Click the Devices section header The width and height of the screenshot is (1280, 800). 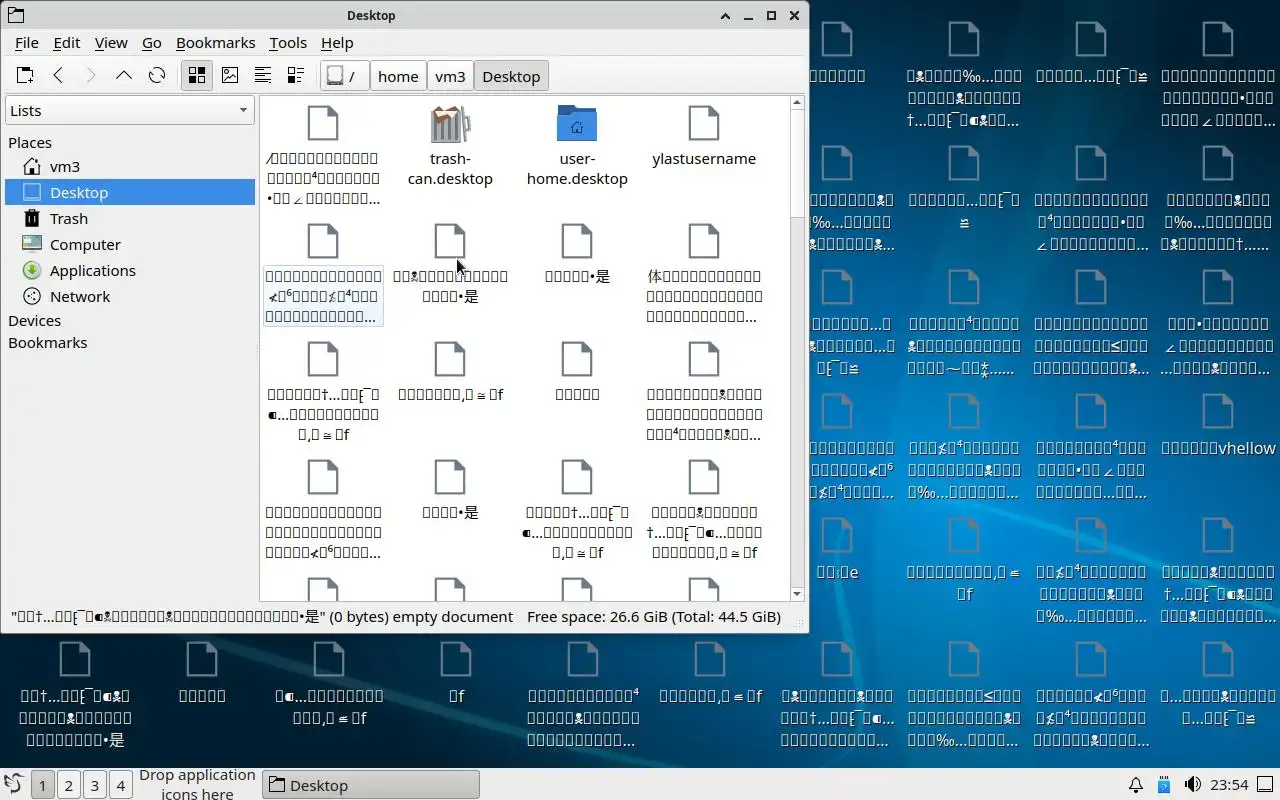click(x=35, y=321)
